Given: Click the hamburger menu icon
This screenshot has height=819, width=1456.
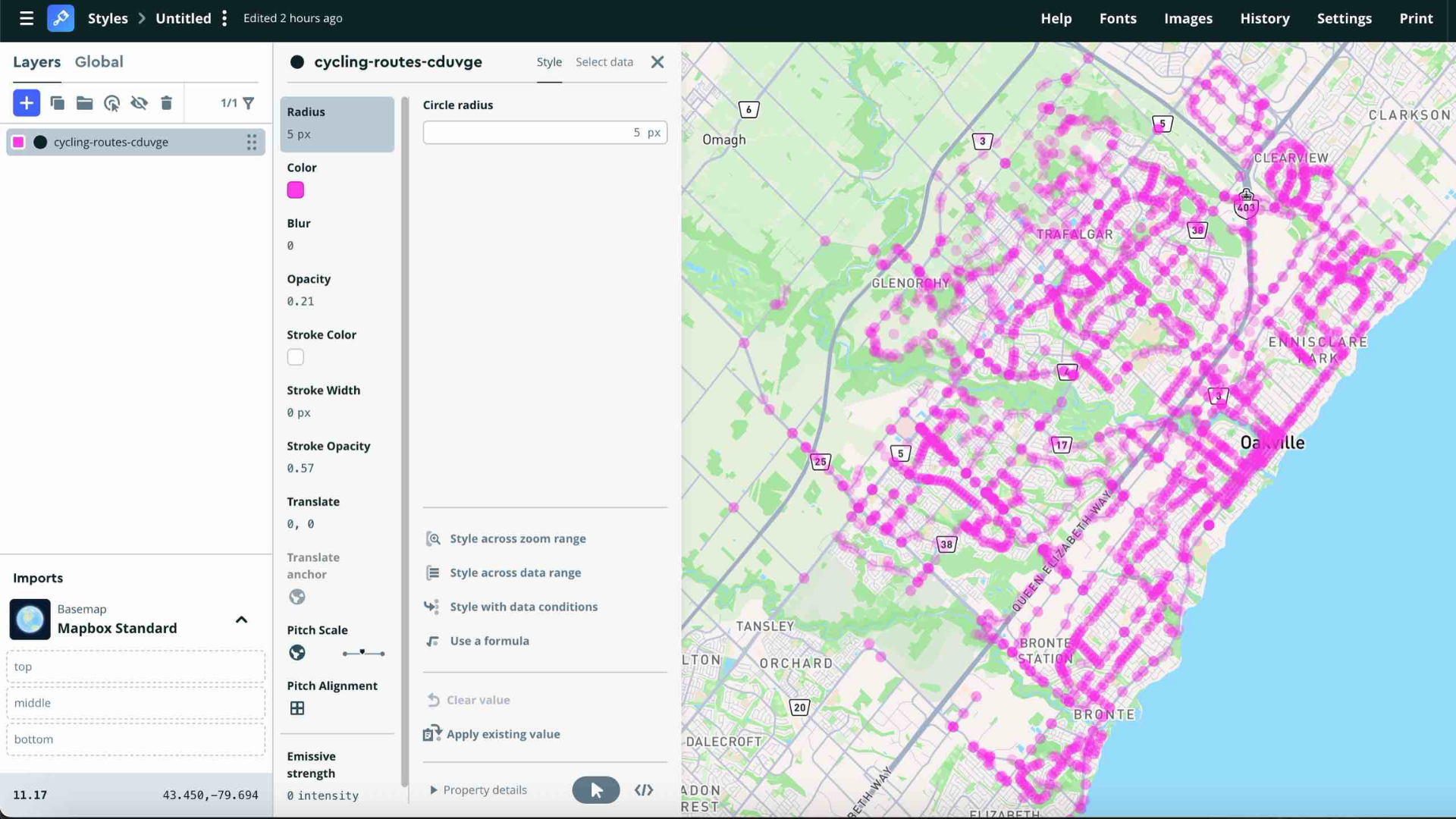Looking at the screenshot, I should coord(26,18).
